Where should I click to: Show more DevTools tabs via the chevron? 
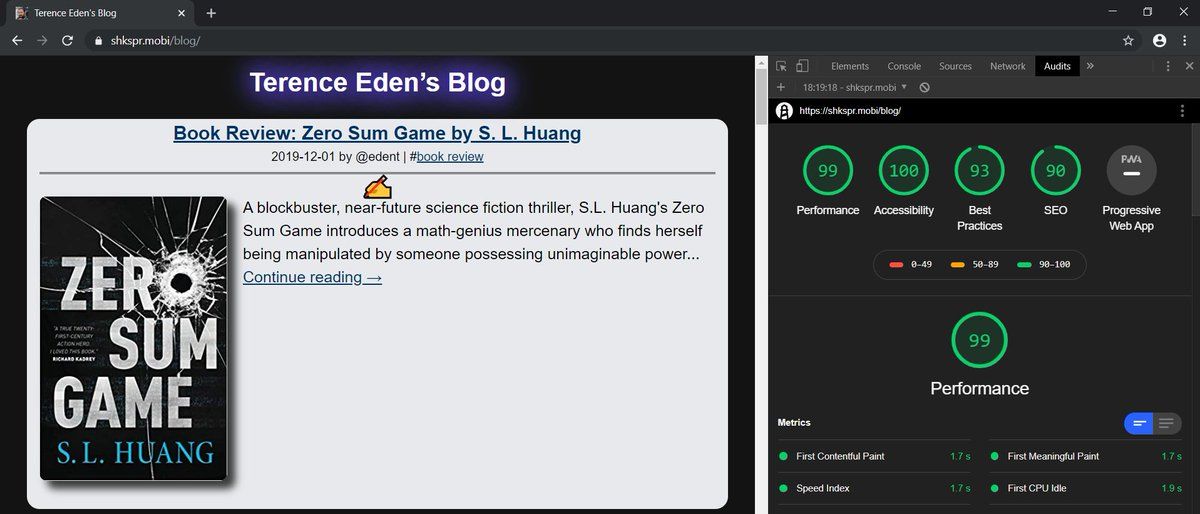(x=1089, y=66)
